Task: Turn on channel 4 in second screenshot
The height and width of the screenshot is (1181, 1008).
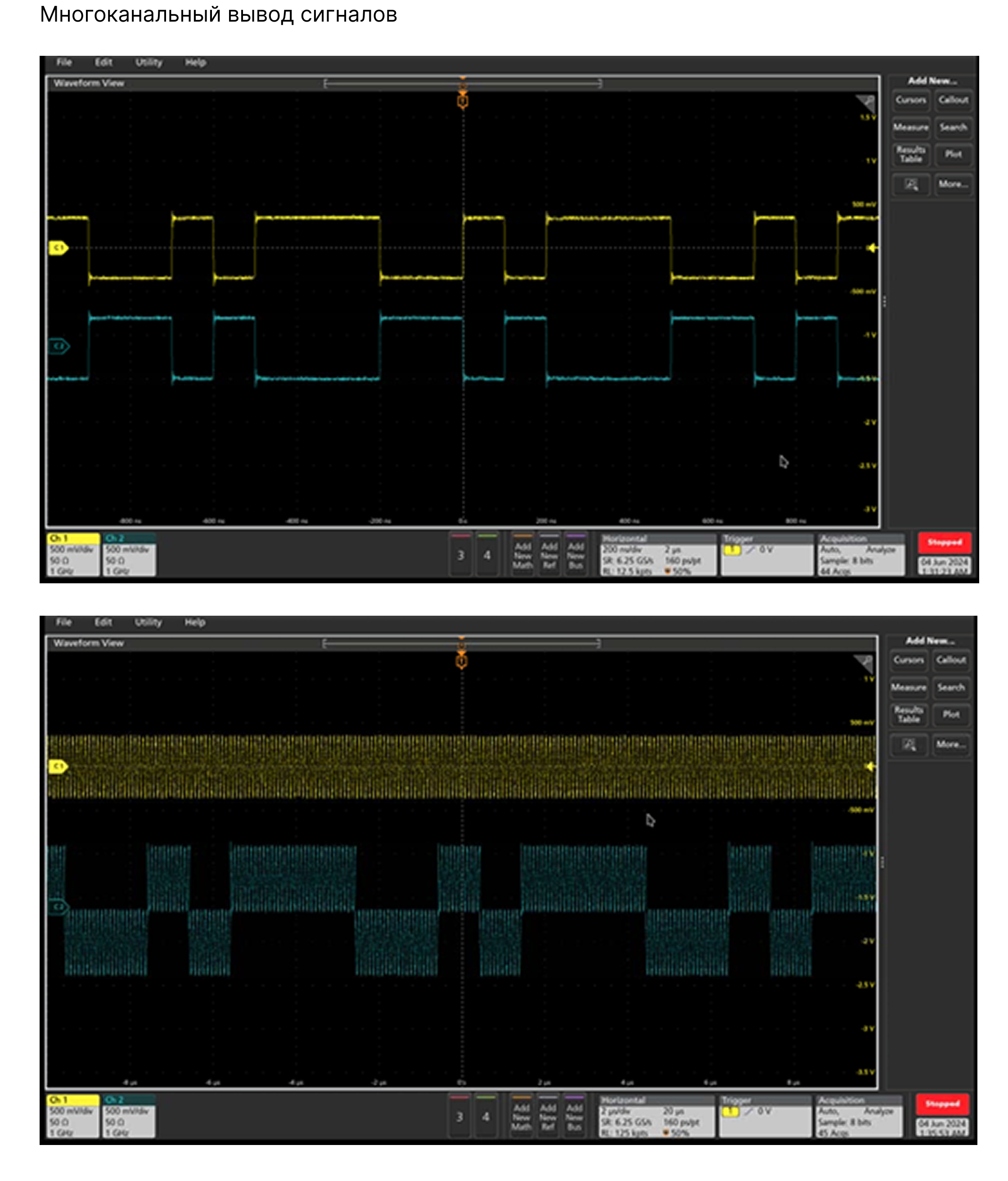Action: click(486, 1116)
